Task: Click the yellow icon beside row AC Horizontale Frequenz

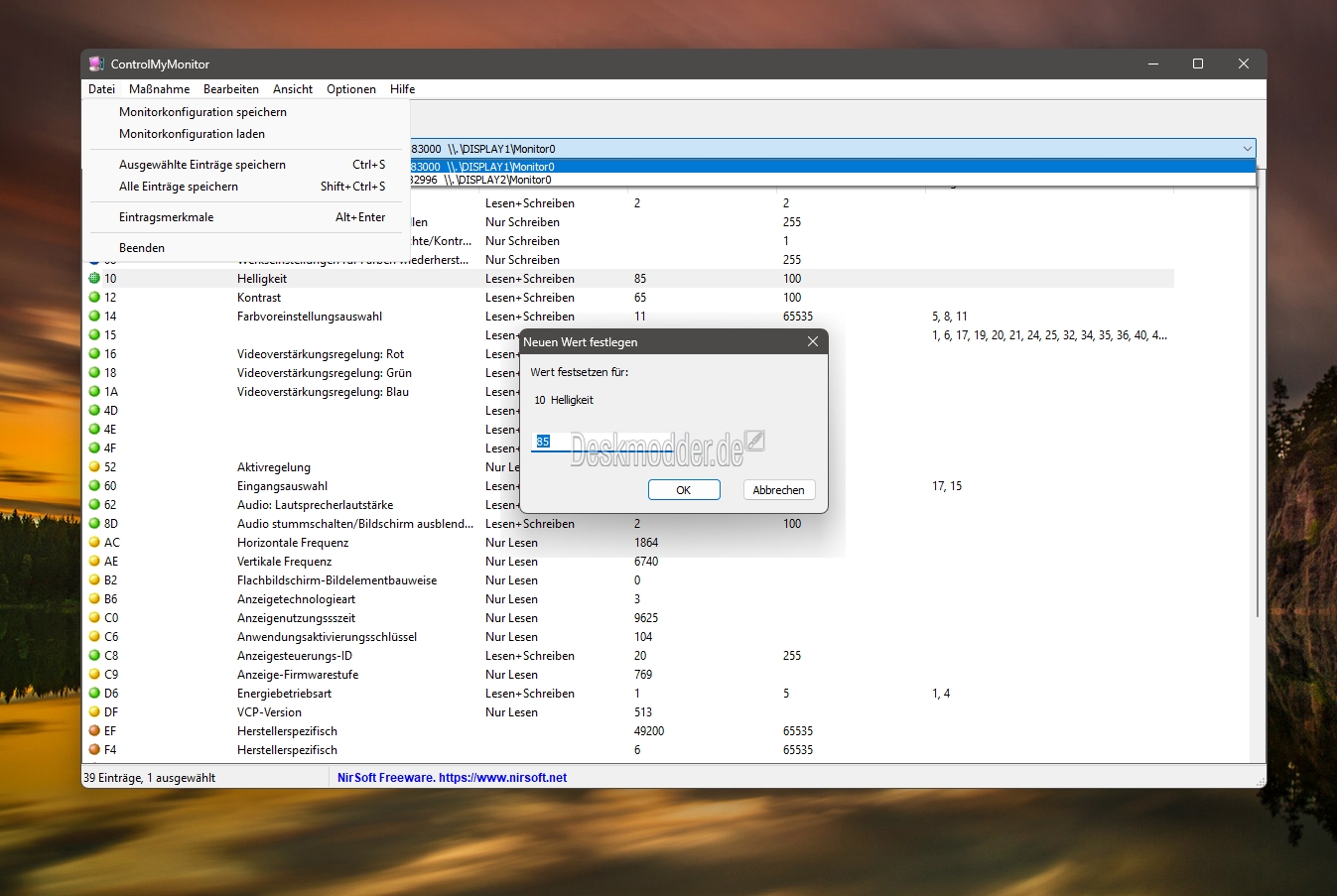Action: click(x=95, y=543)
